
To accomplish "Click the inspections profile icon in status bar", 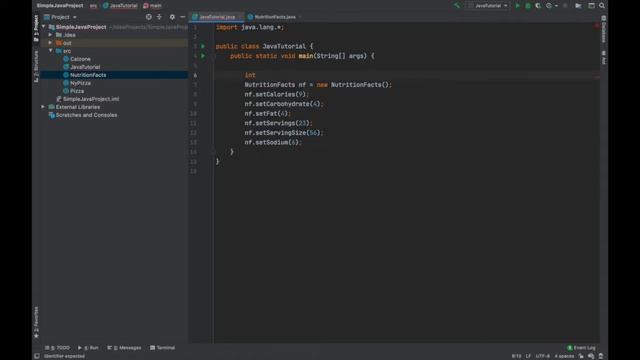I will 591,356.
